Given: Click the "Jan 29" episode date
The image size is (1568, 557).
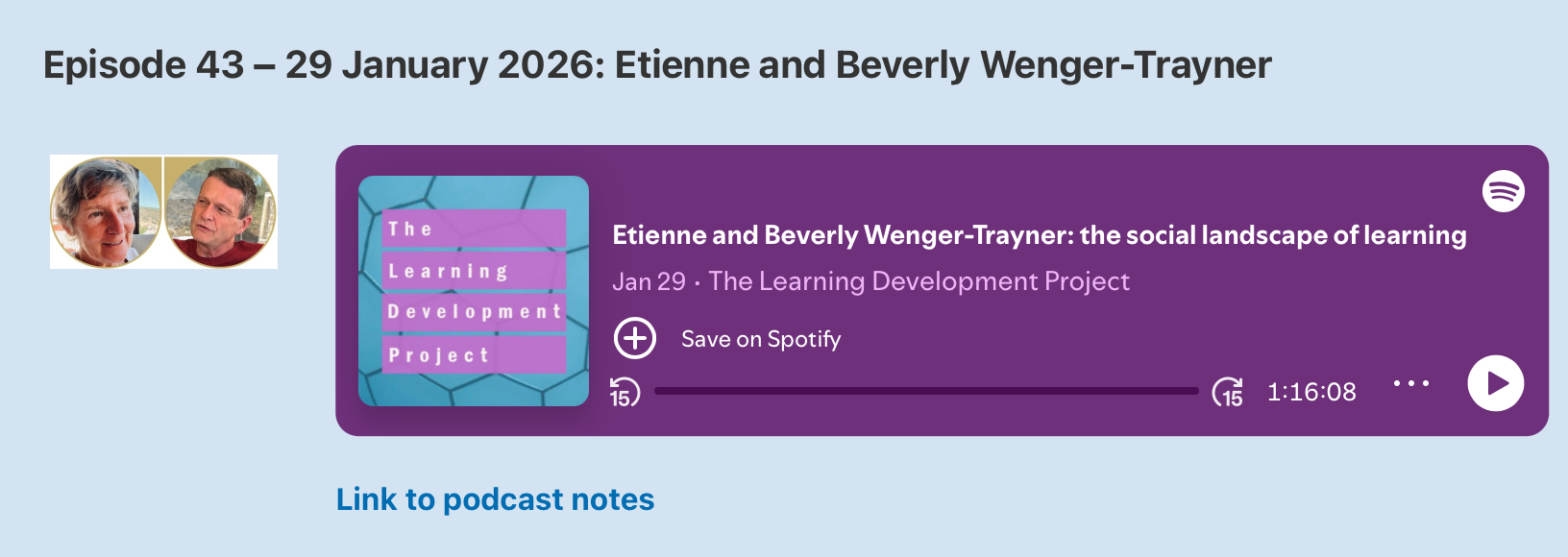Looking at the screenshot, I should tap(649, 281).
